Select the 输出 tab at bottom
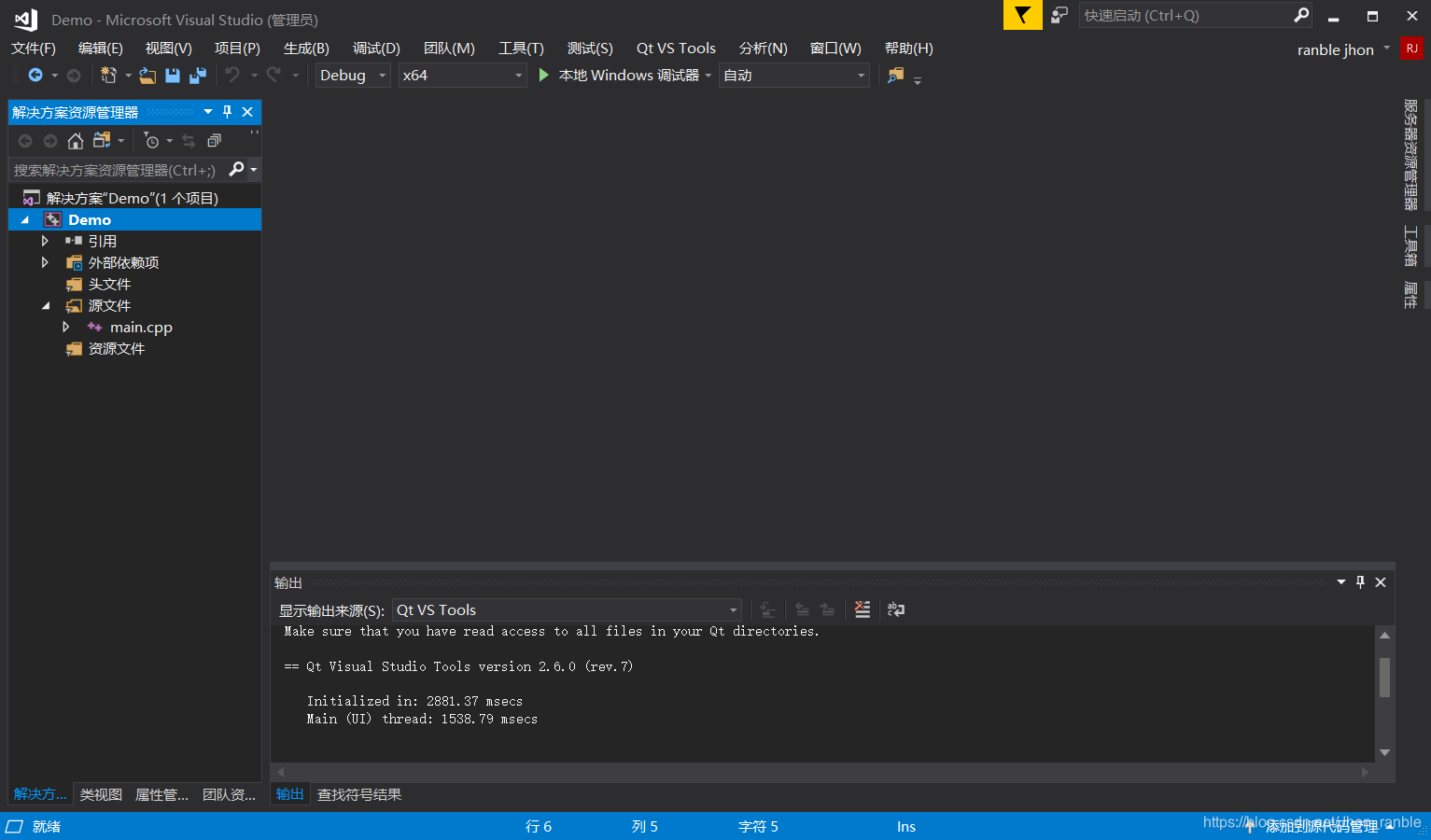 pyautogui.click(x=289, y=794)
